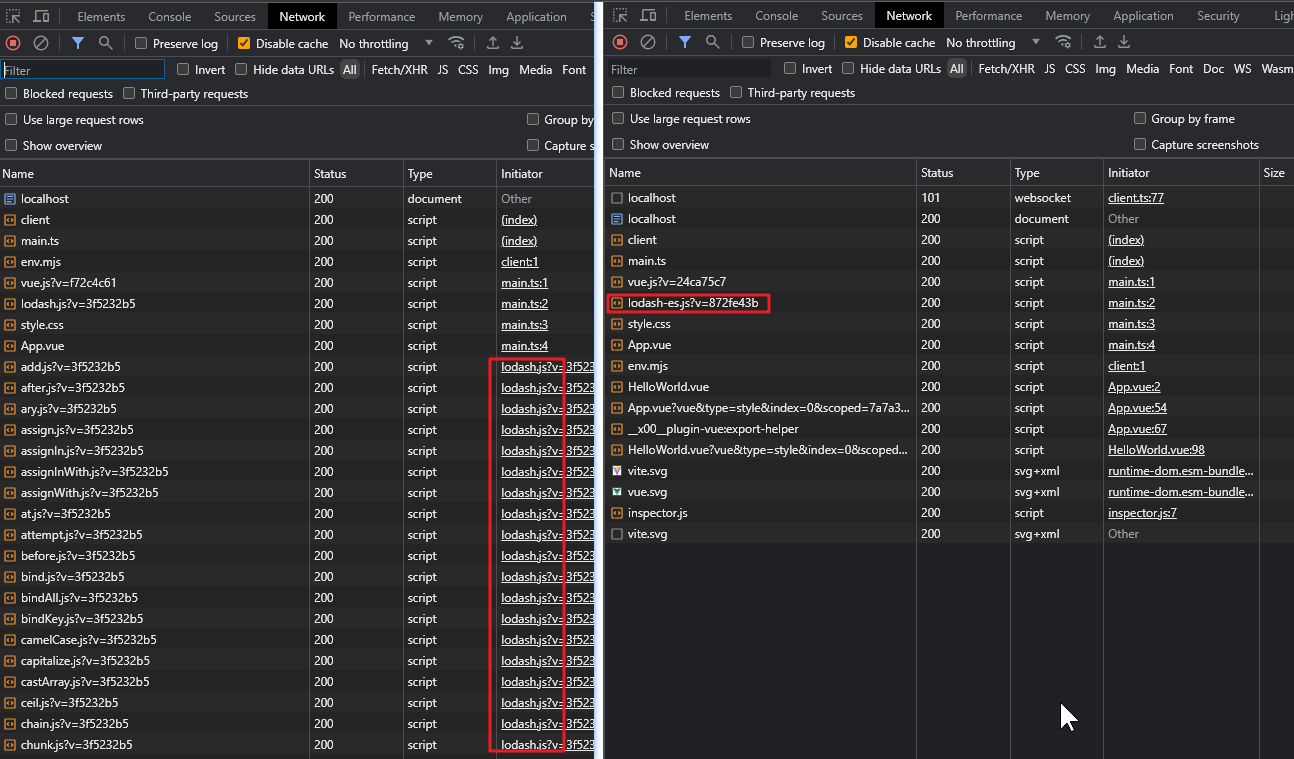Click the export HAR download icon in right panel
1294x759 pixels.
click(x=1124, y=42)
